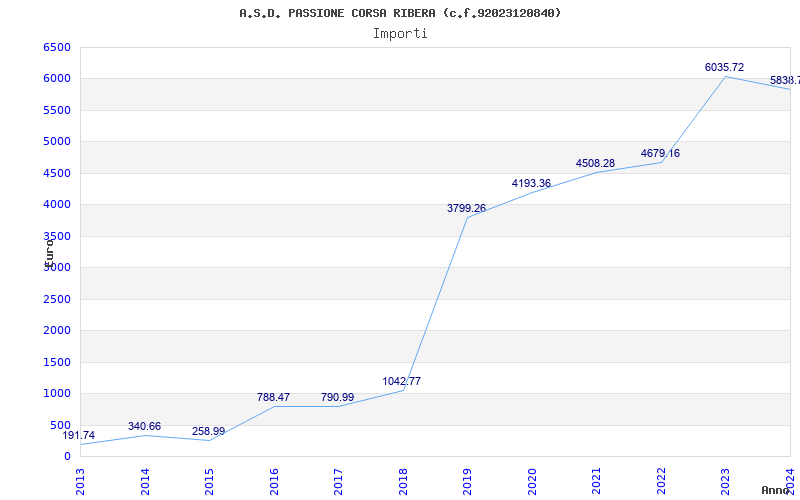Click the y-axis value 2500

[x=57, y=299]
